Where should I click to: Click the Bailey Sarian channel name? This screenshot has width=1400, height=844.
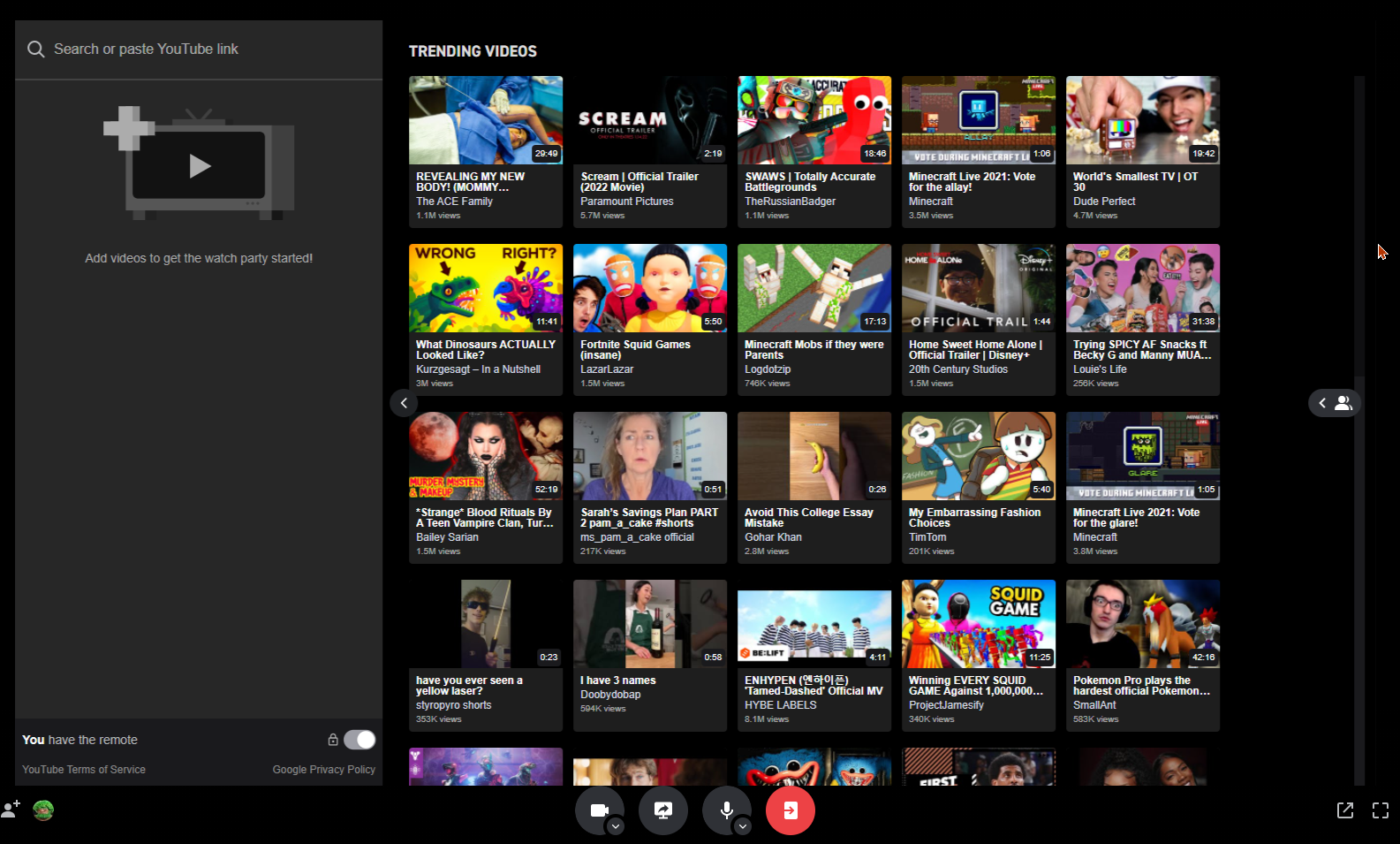coord(447,537)
